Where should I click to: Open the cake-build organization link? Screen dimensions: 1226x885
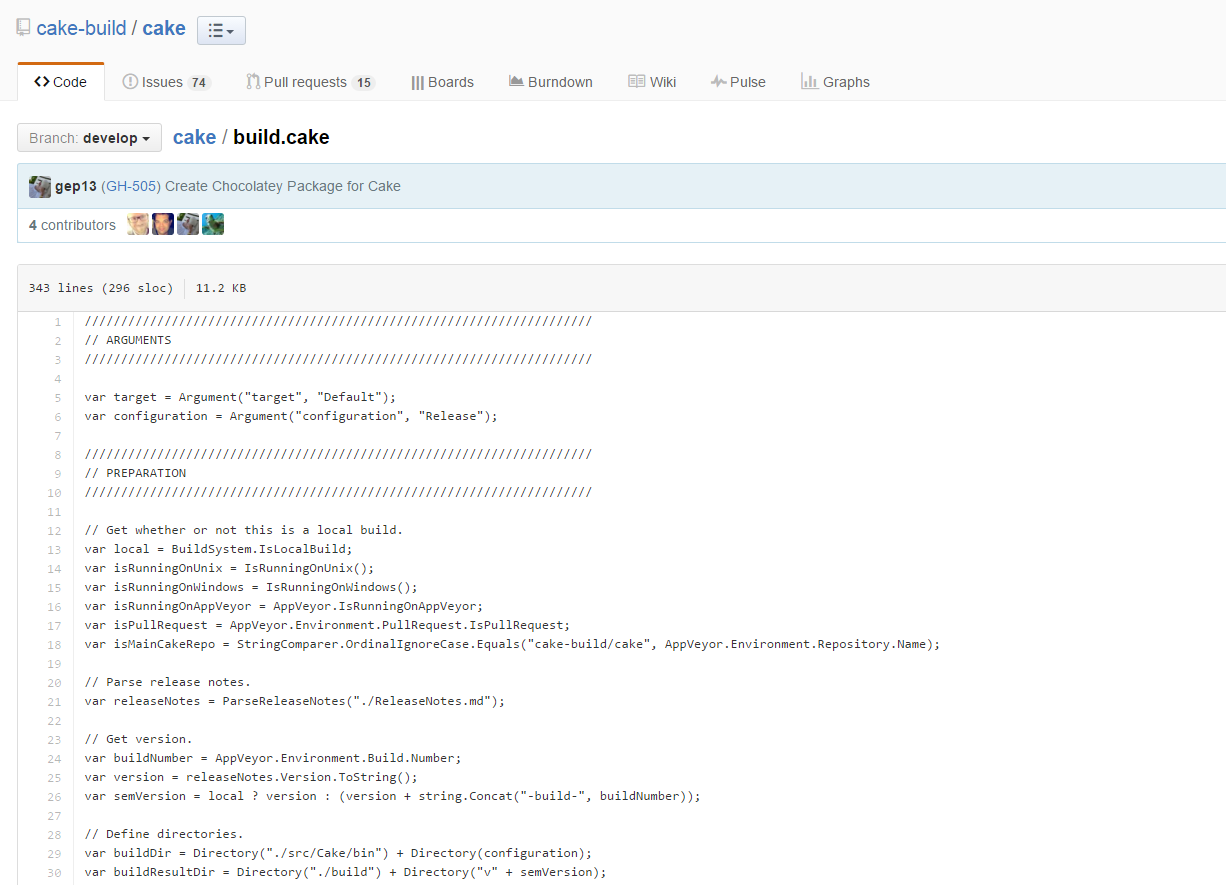81,28
